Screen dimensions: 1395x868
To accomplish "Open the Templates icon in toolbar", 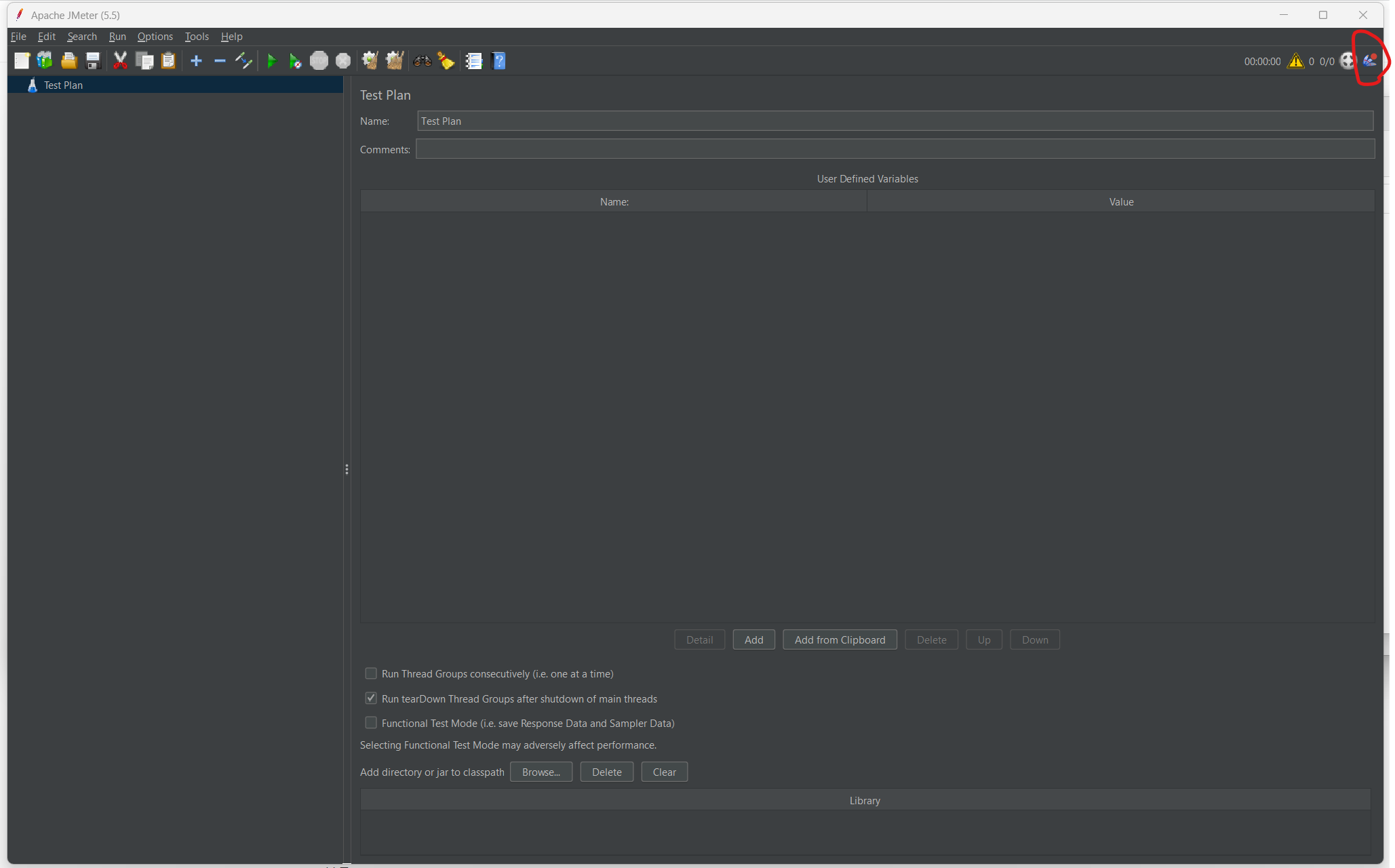I will (x=45, y=61).
